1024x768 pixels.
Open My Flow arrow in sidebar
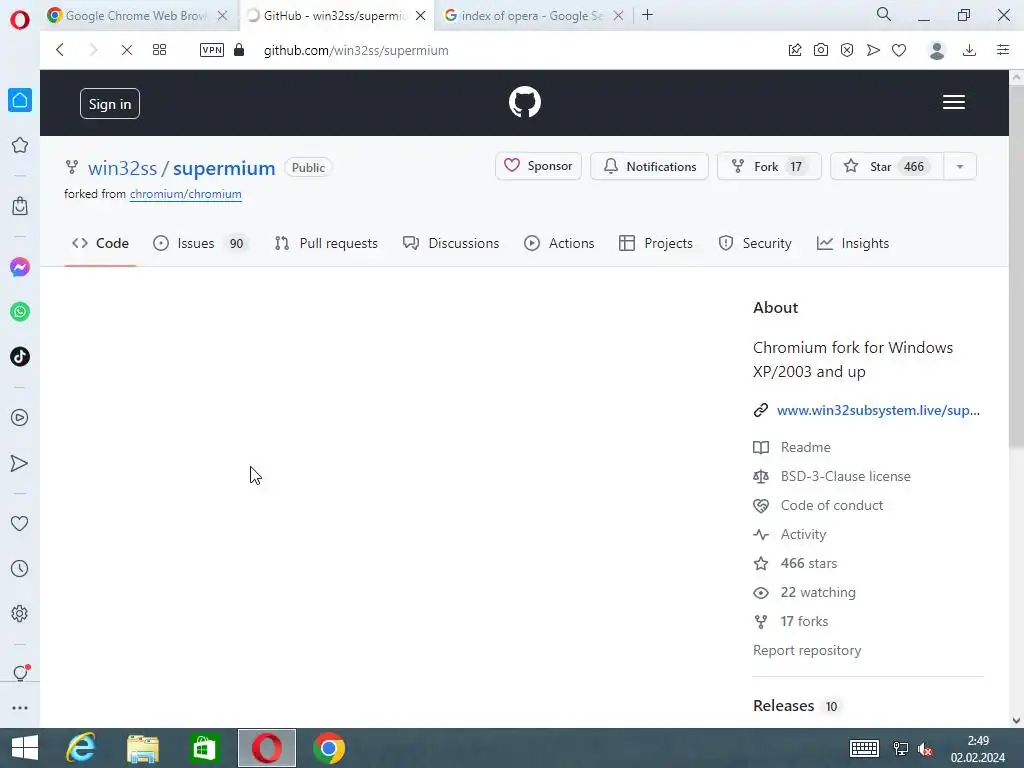20,463
